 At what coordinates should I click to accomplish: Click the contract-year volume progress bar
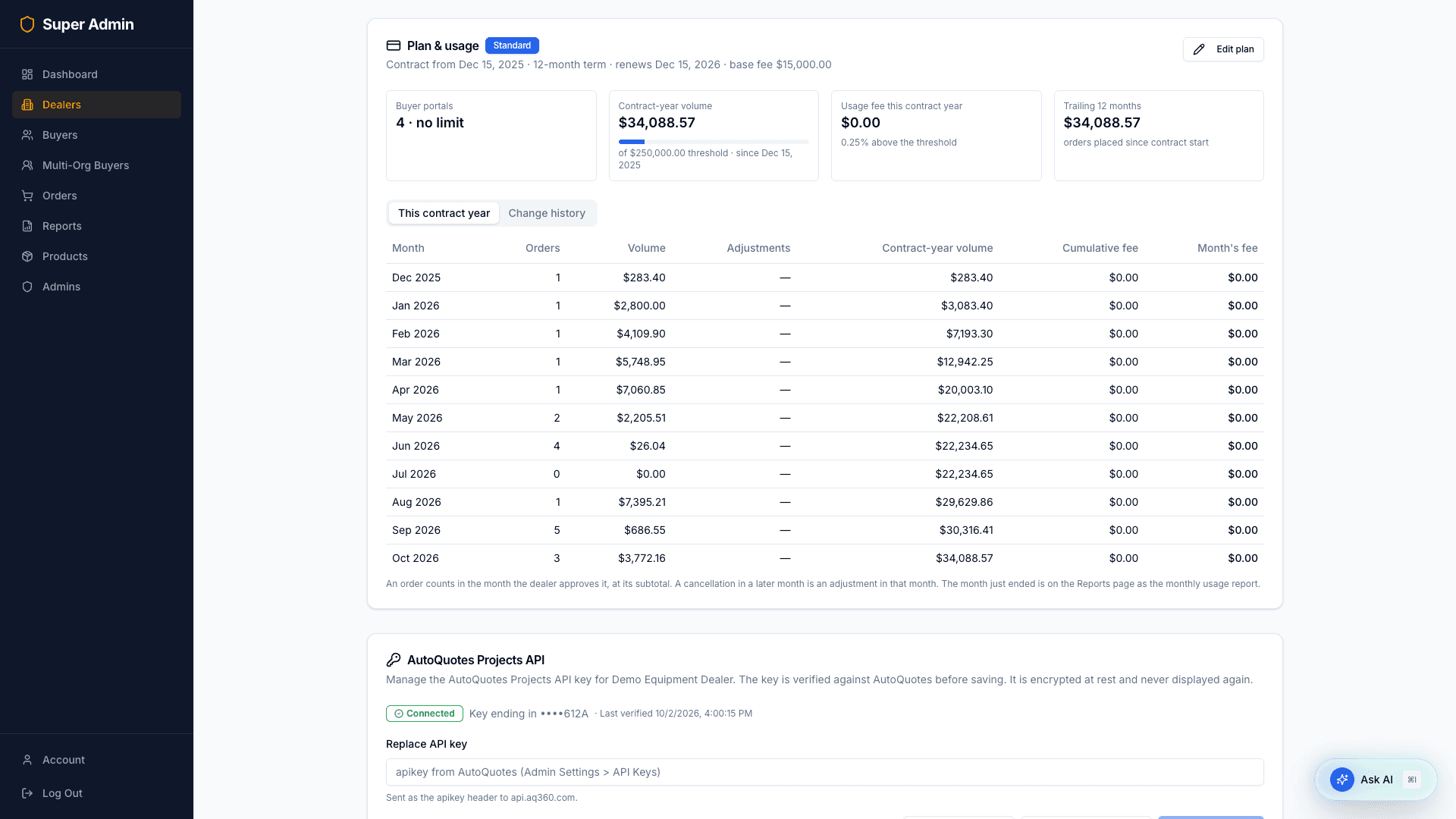tap(714, 142)
